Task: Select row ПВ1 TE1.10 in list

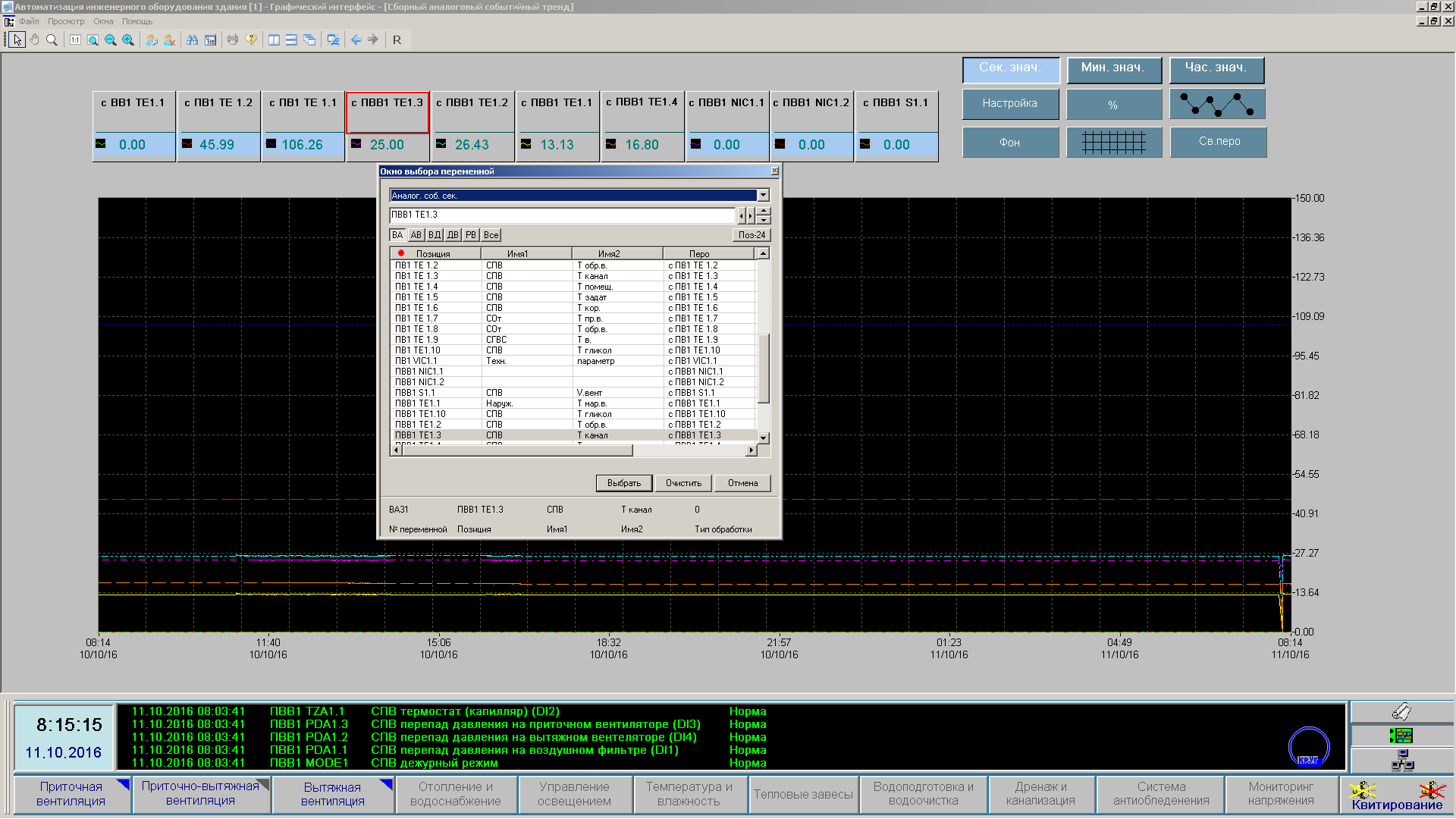Action: (418, 350)
